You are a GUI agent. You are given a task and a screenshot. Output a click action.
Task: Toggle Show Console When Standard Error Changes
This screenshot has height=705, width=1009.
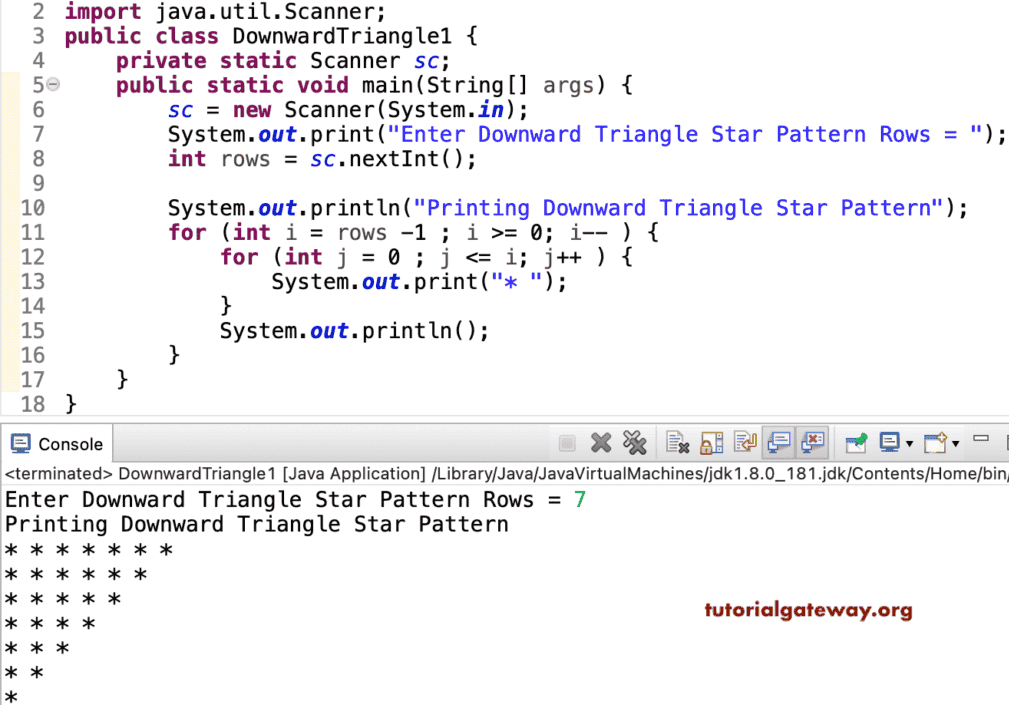tap(811, 443)
